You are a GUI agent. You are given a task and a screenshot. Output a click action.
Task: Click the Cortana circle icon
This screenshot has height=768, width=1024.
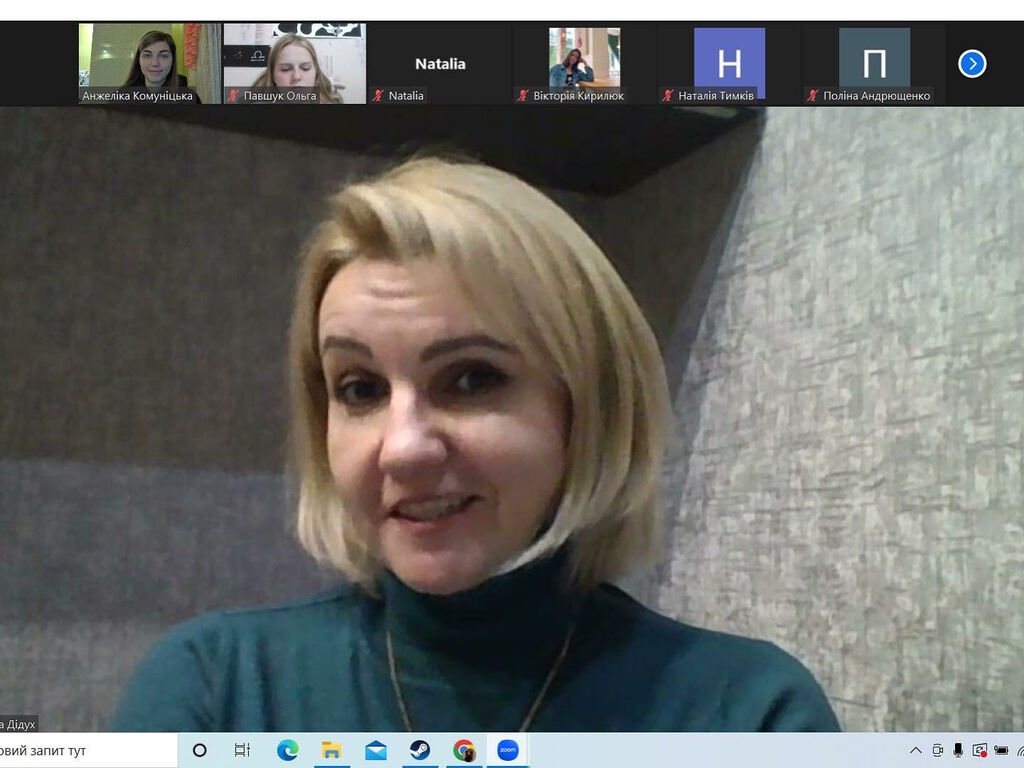point(199,750)
